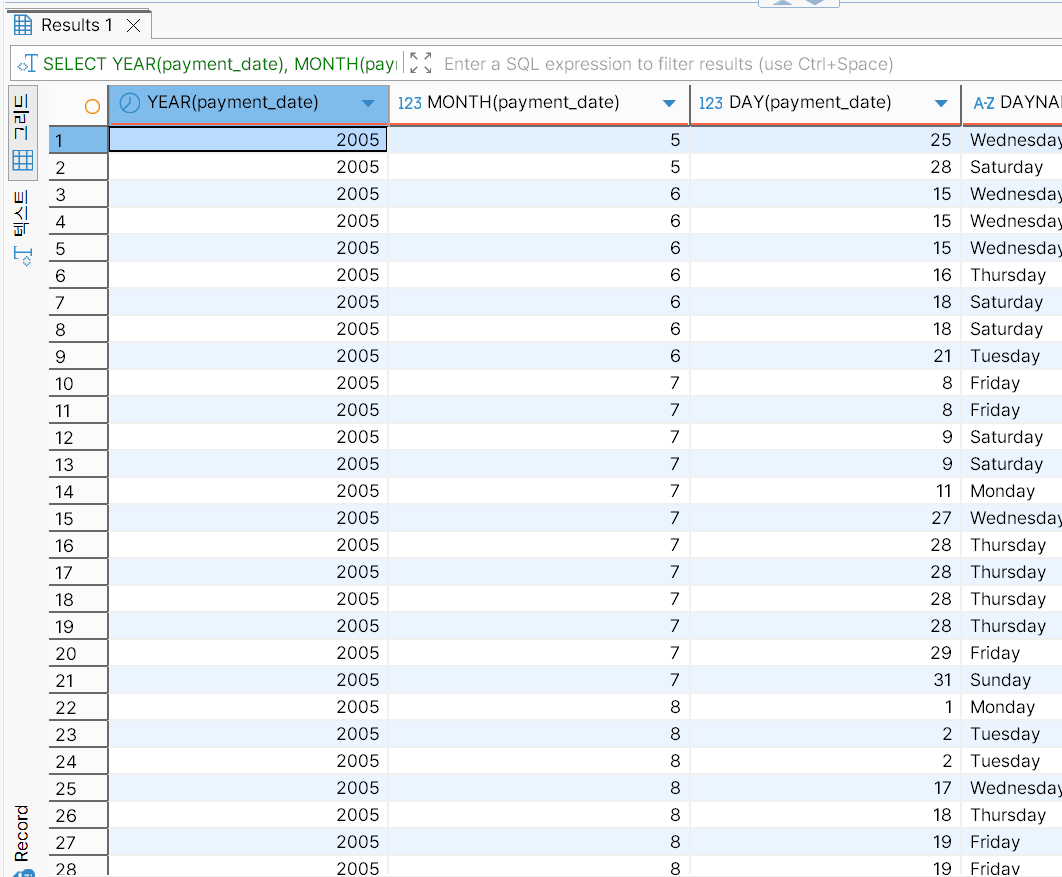Click the A-Z type icon in the DAYNAME column header

tap(983, 103)
